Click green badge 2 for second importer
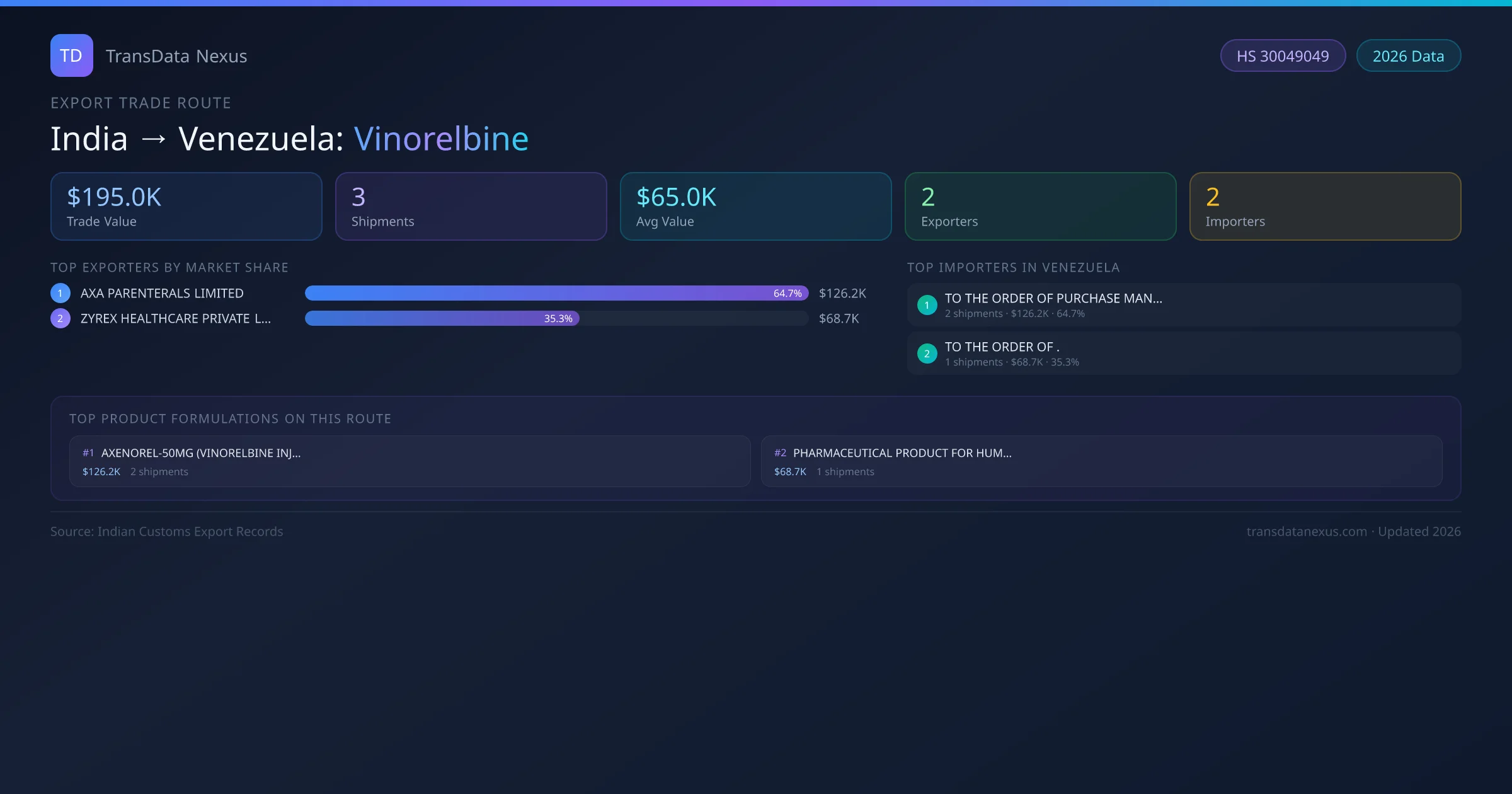 (x=927, y=354)
